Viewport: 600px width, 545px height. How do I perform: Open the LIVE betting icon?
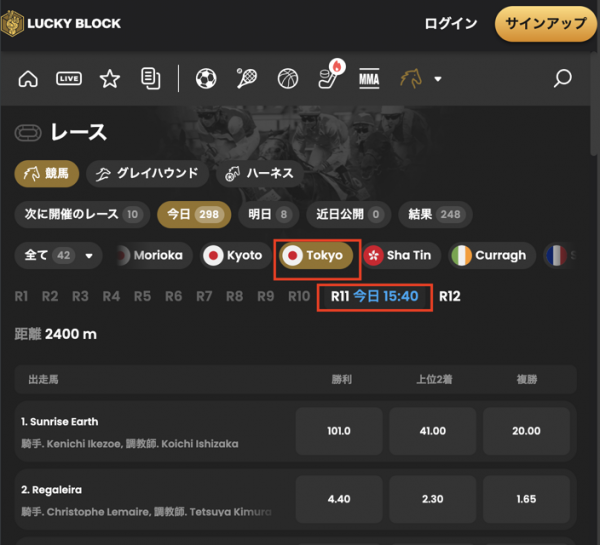click(69, 79)
